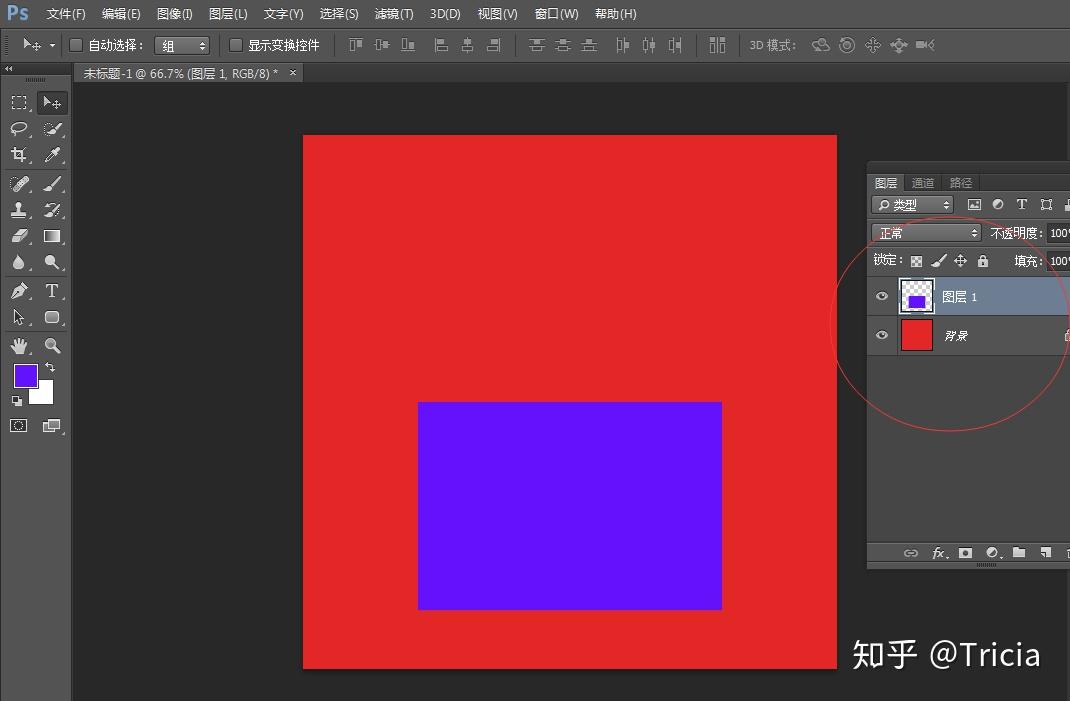Toggle pixel layer filter
Viewport: 1070px width, 701px height.
(974, 204)
